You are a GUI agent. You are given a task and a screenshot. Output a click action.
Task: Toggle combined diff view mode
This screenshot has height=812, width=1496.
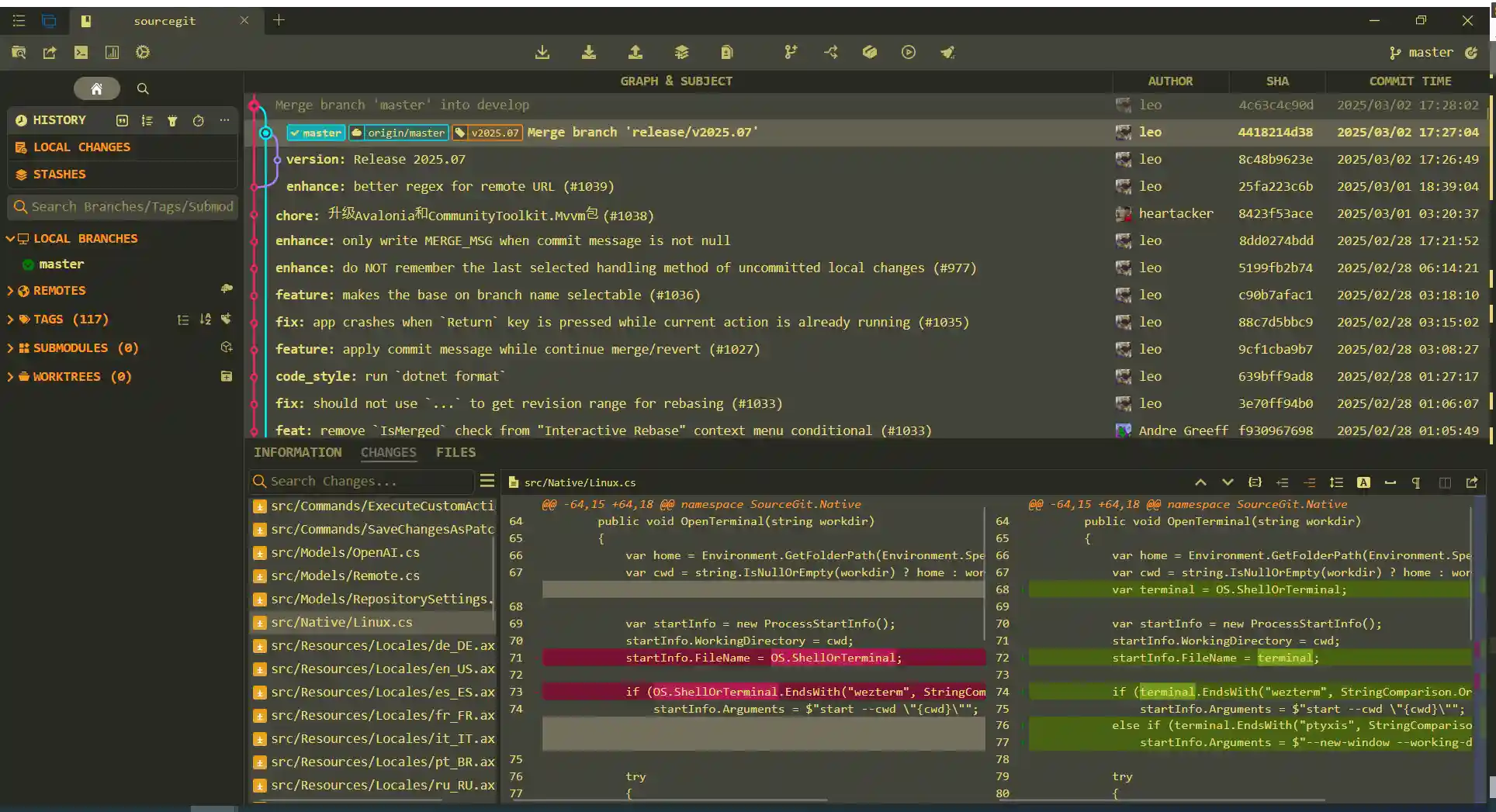[x=1445, y=482]
